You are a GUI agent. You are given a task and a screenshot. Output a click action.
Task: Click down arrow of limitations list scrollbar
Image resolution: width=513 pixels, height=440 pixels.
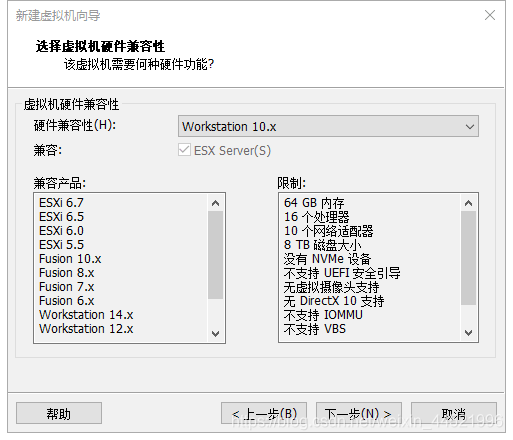pos(468,333)
